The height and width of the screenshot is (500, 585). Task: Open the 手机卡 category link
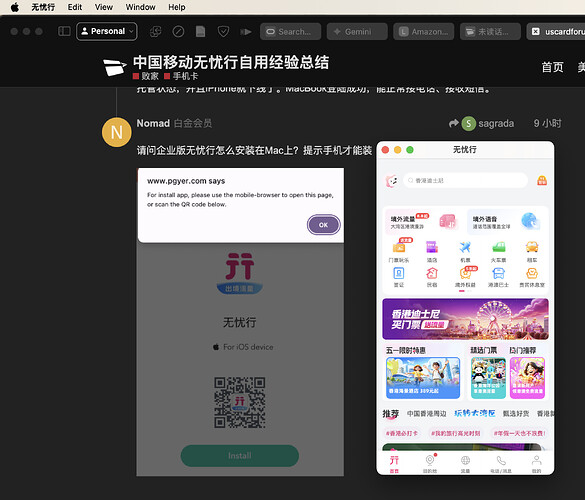coord(181,76)
